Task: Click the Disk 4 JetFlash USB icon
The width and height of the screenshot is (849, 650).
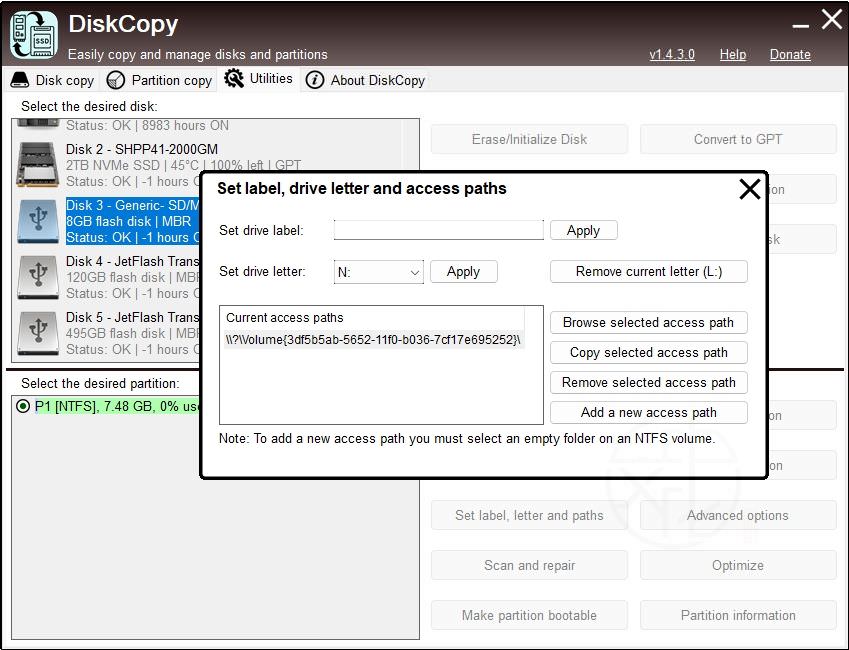Action: pyautogui.click(x=37, y=277)
